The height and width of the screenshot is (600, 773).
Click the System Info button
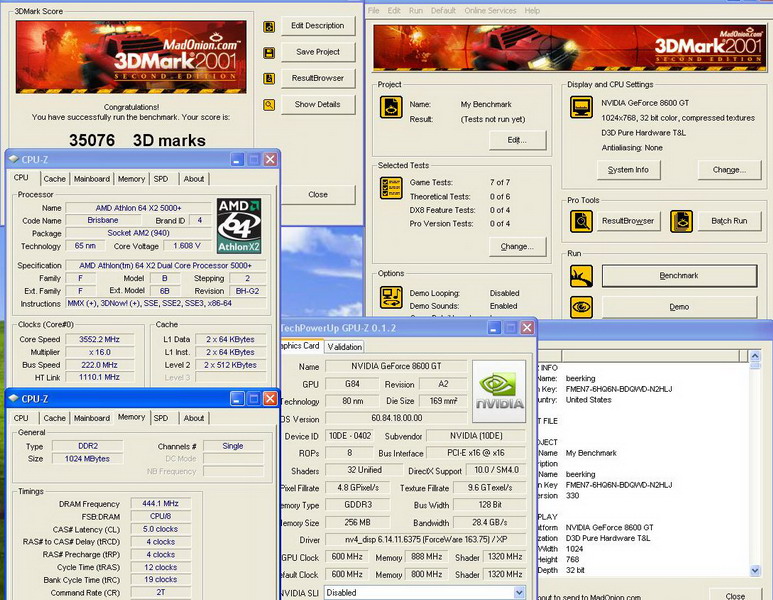628,170
